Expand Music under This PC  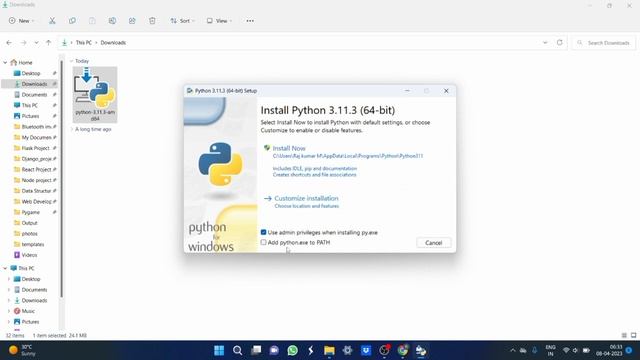click(x=9, y=311)
